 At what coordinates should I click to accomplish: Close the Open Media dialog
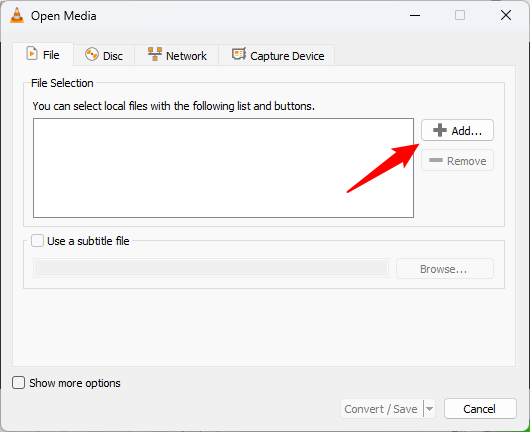[506, 15]
